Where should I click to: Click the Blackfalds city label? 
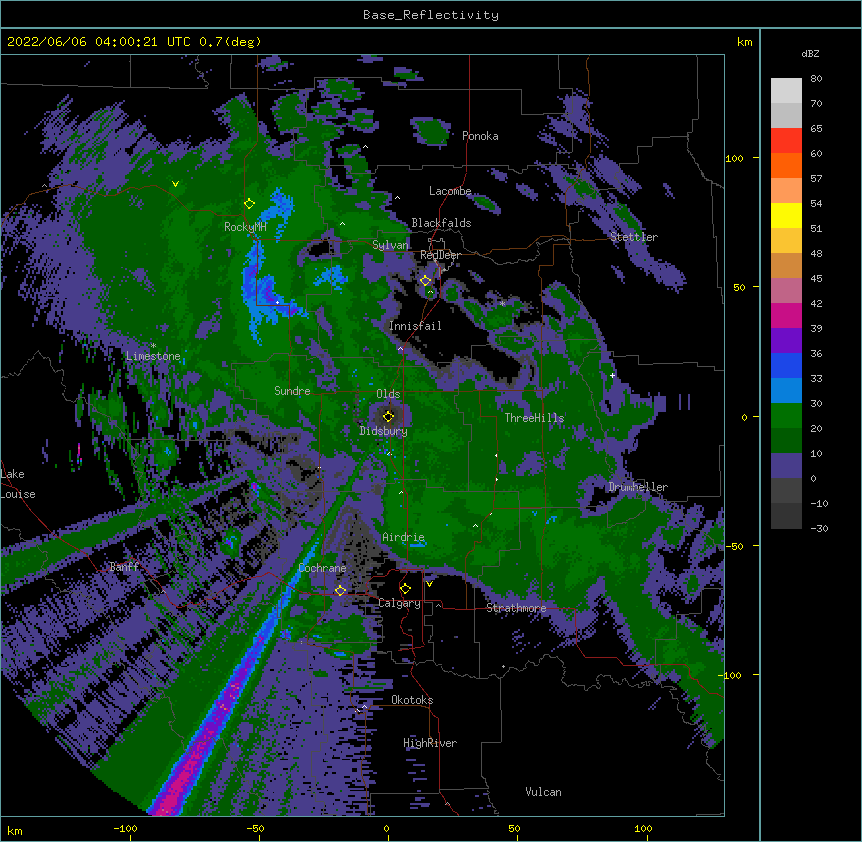coord(441,223)
